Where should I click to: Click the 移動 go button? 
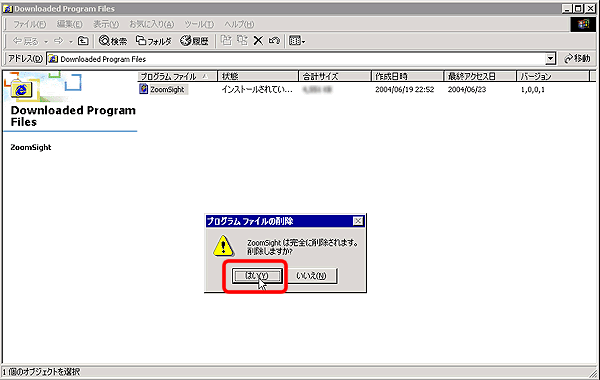[577, 59]
